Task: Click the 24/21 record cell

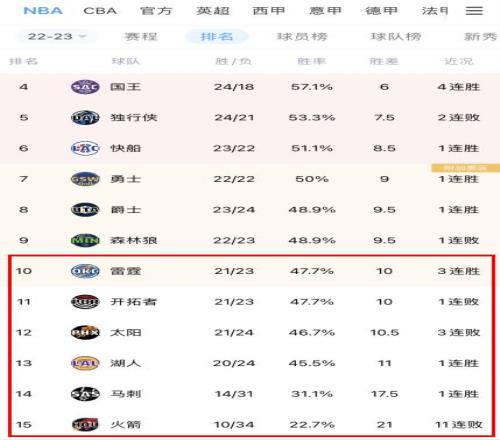Action: (x=234, y=118)
